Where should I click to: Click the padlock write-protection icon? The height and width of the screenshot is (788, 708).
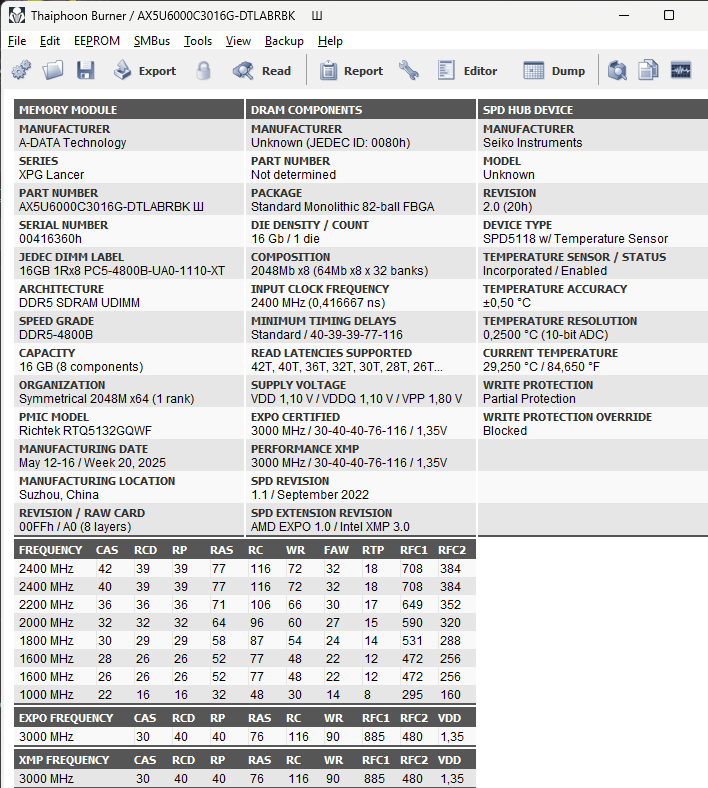pyautogui.click(x=203, y=70)
